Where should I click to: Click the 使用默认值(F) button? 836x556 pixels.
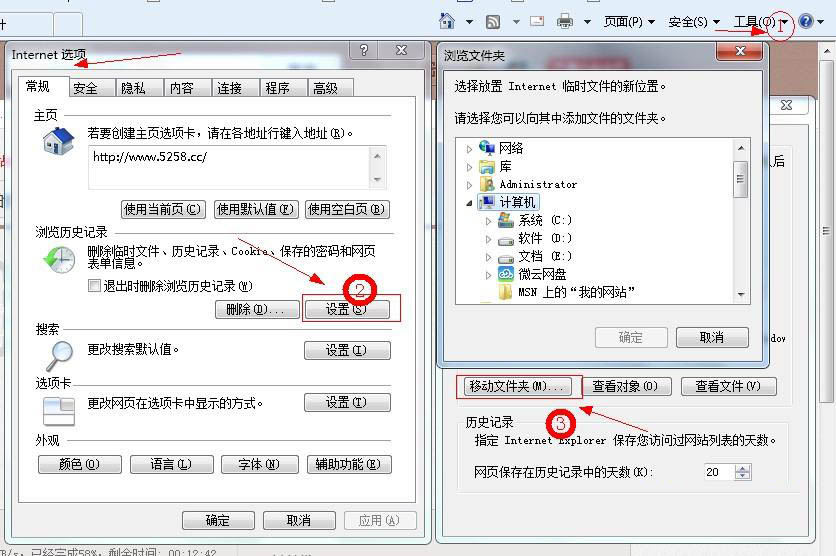click(256, 209)
